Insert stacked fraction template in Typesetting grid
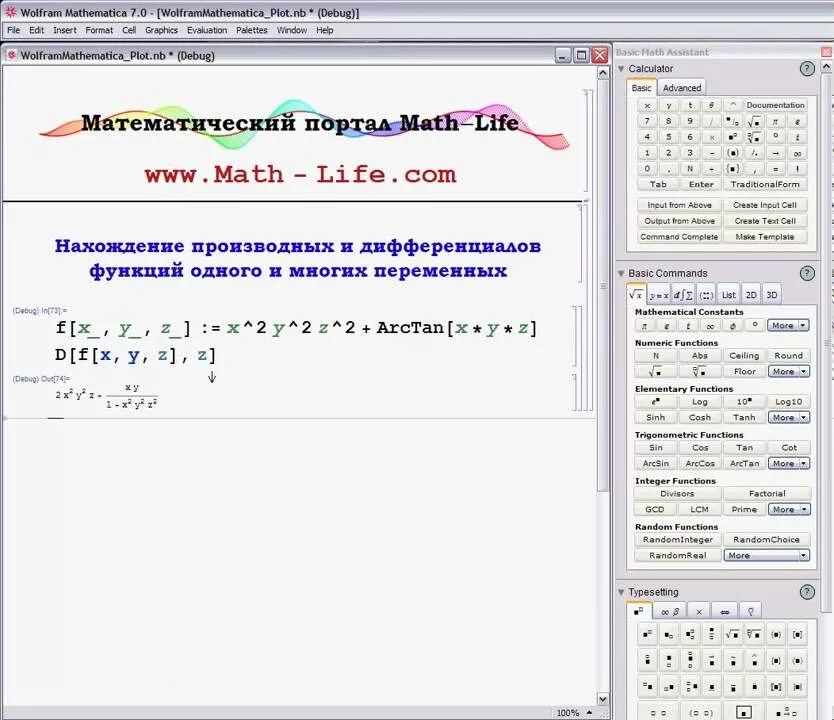The width and height of the screenshot is (834, 720). pyautogui.click(x=711, y=634)
